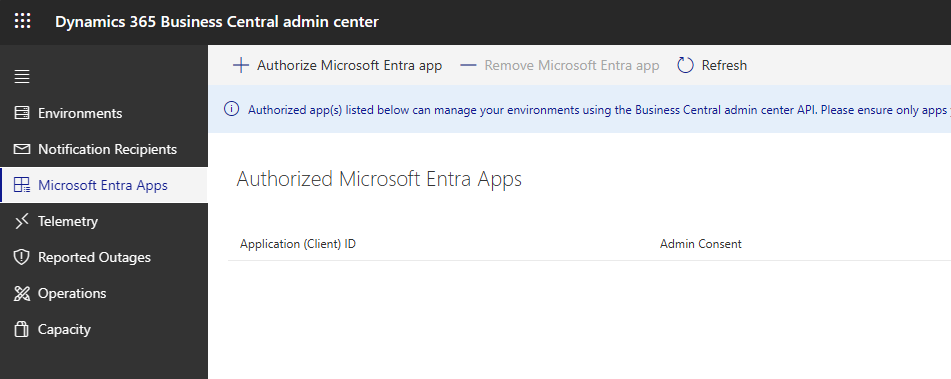
Task: Click the plus icon for authorizing app
Action: point(241,65)
